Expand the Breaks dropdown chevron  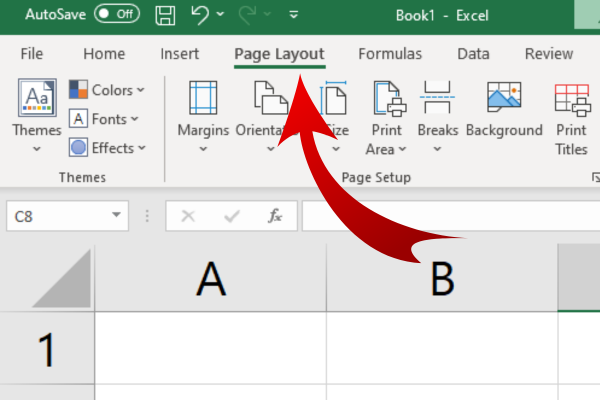(437, 149)
